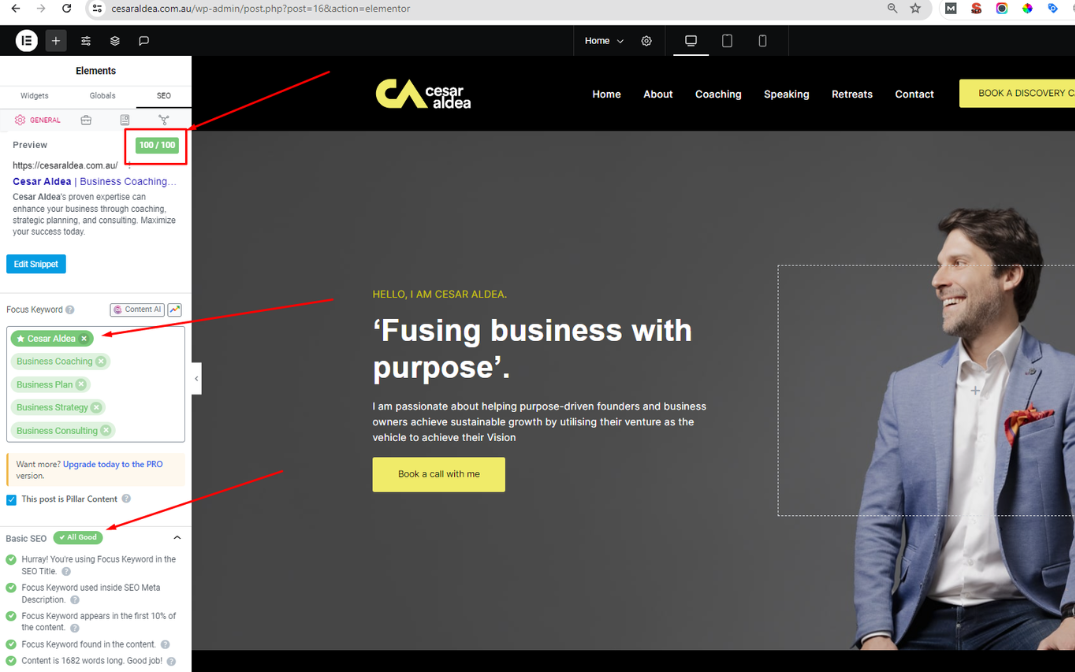Click the Edit Snippet button
Screen dimensions: 1075x672
[x=36, y=264]
